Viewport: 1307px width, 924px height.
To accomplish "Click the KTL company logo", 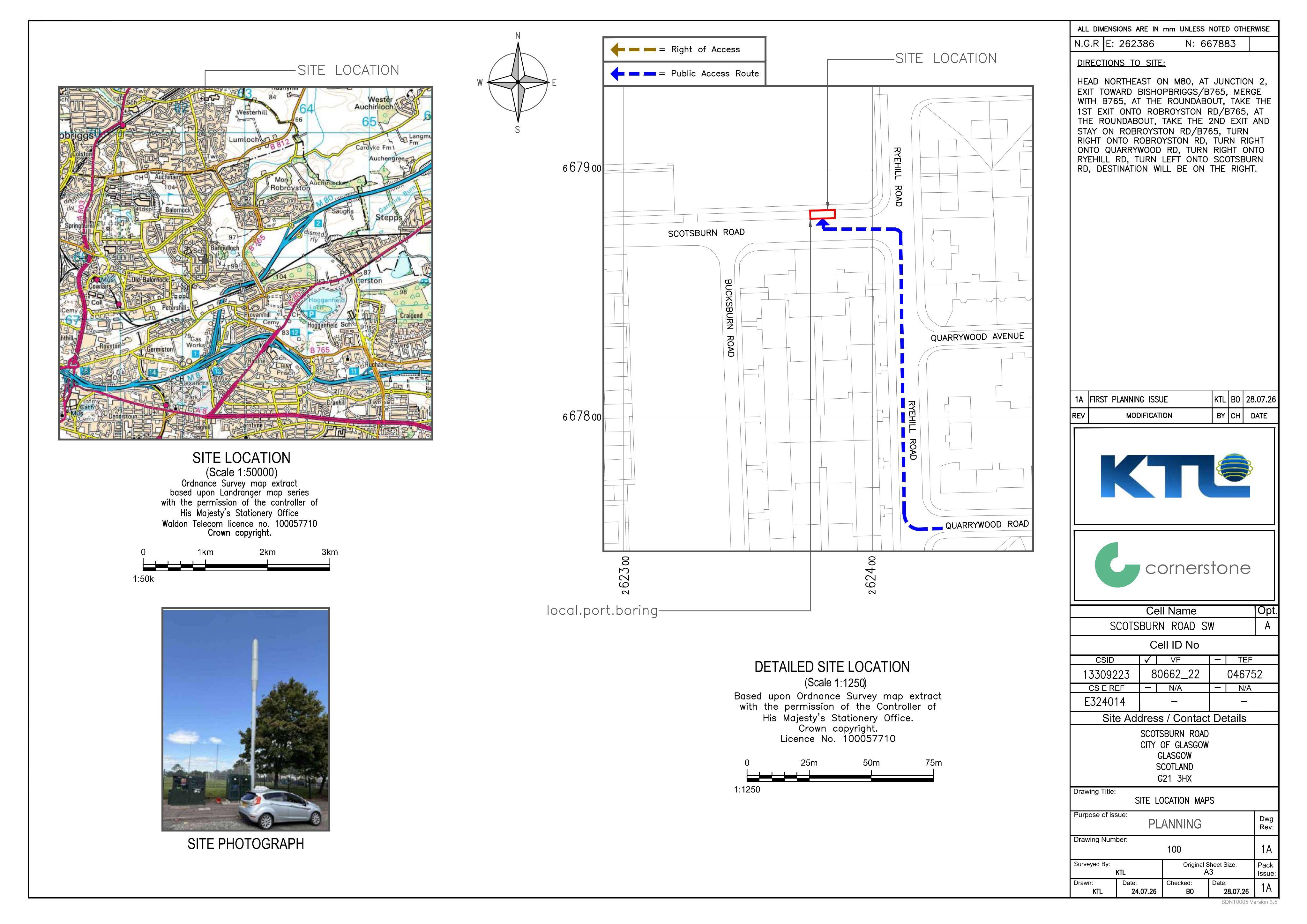I will click(x=1174, y=476).
